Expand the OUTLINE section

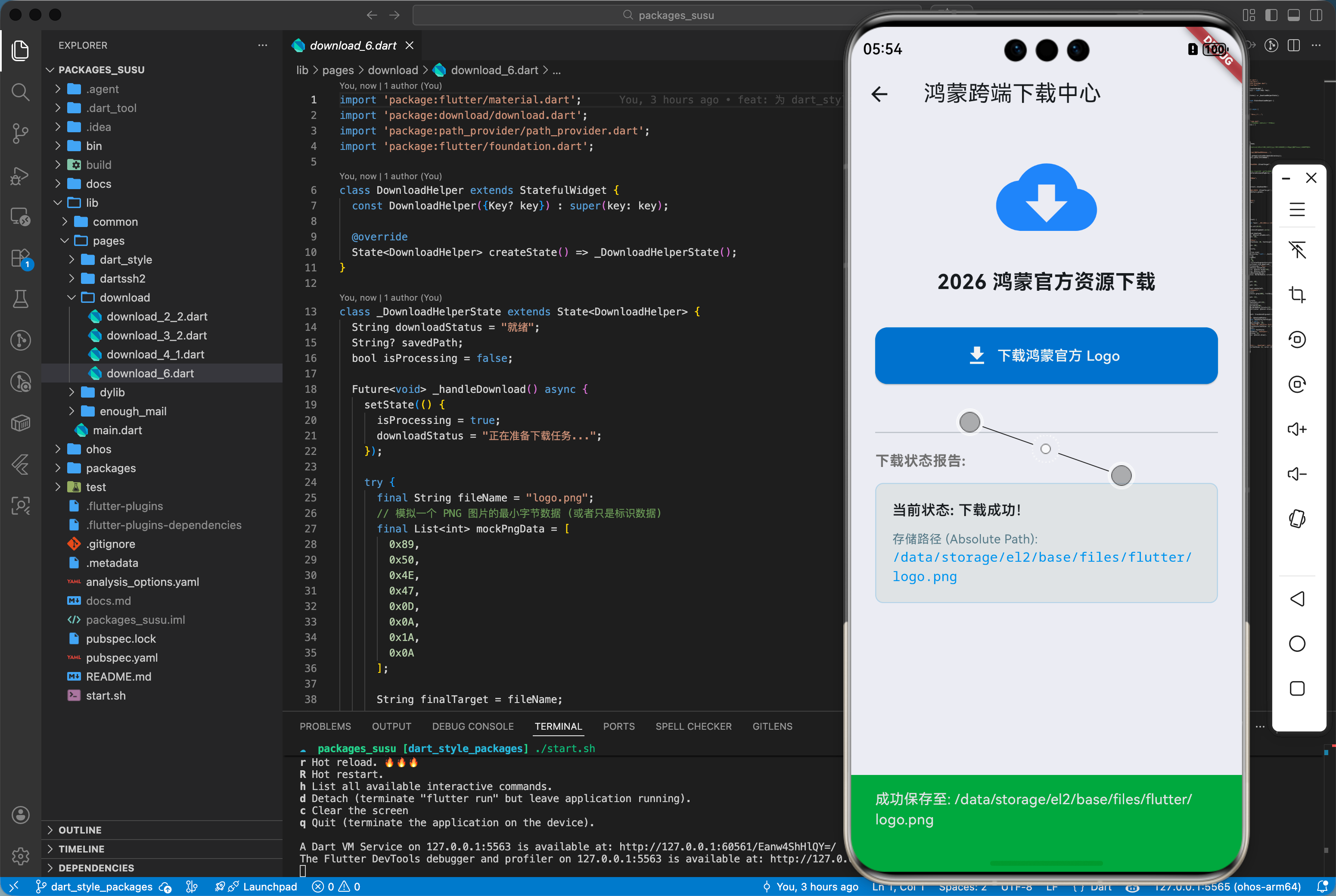pyautogui.click(x=80, y=830)
